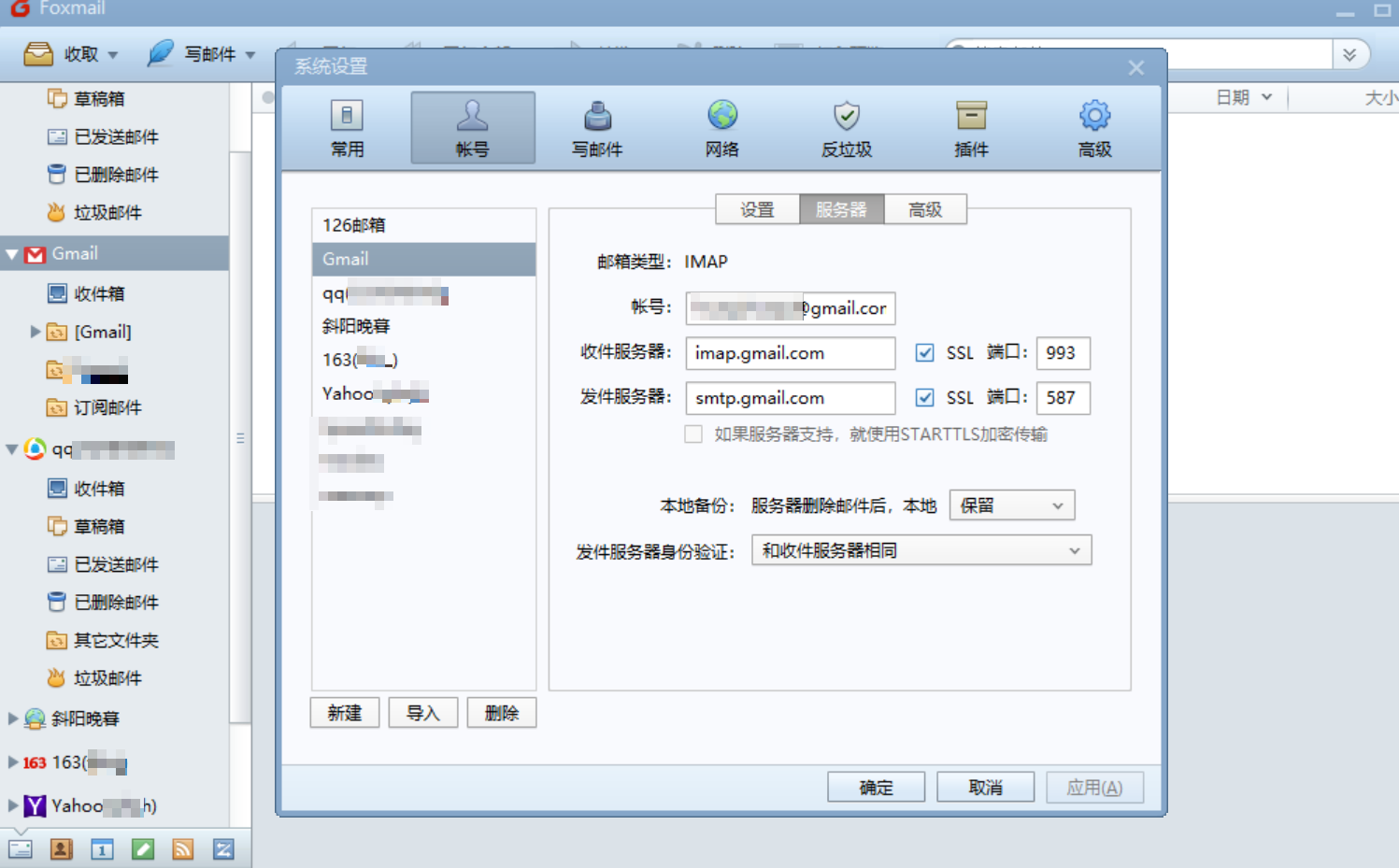Select the 服务器 sub-tab

tap(842, 209)
